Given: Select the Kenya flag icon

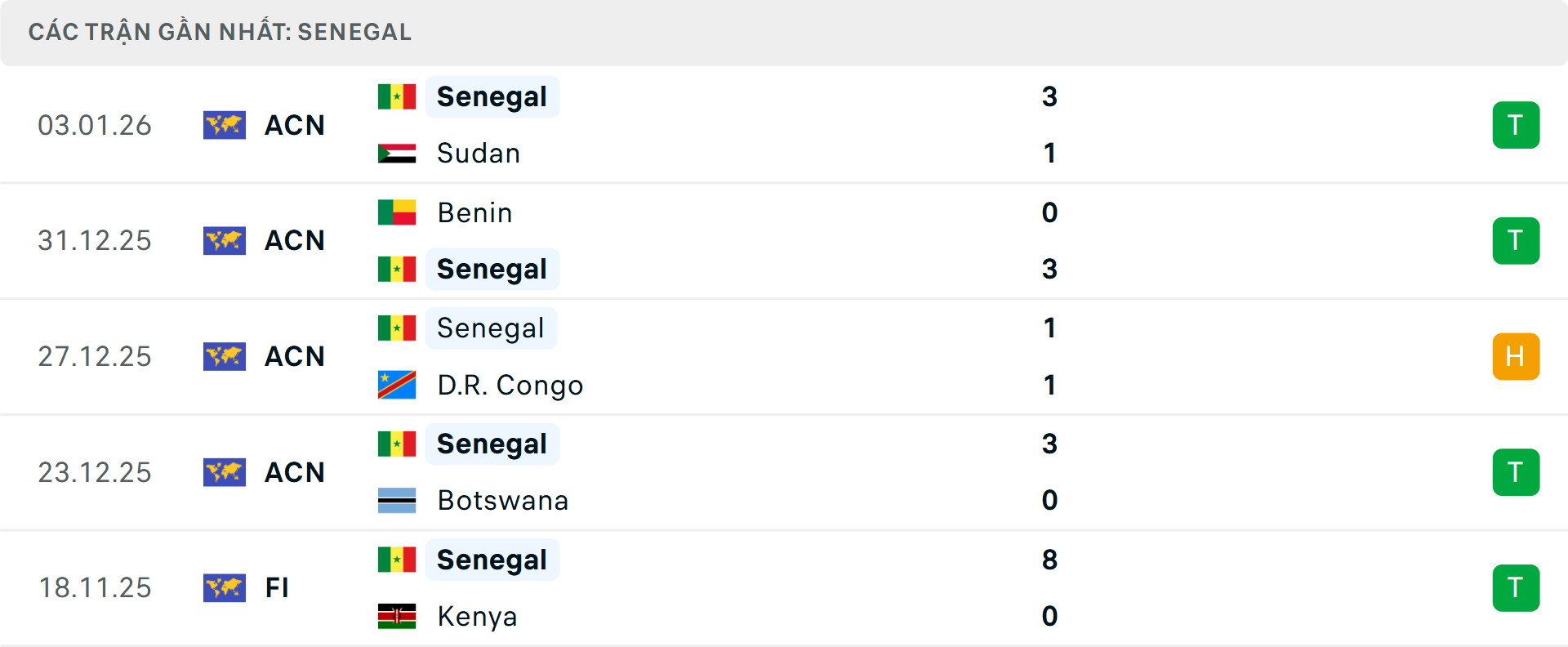Looking at the screenshot, I should tap(396, 616).
